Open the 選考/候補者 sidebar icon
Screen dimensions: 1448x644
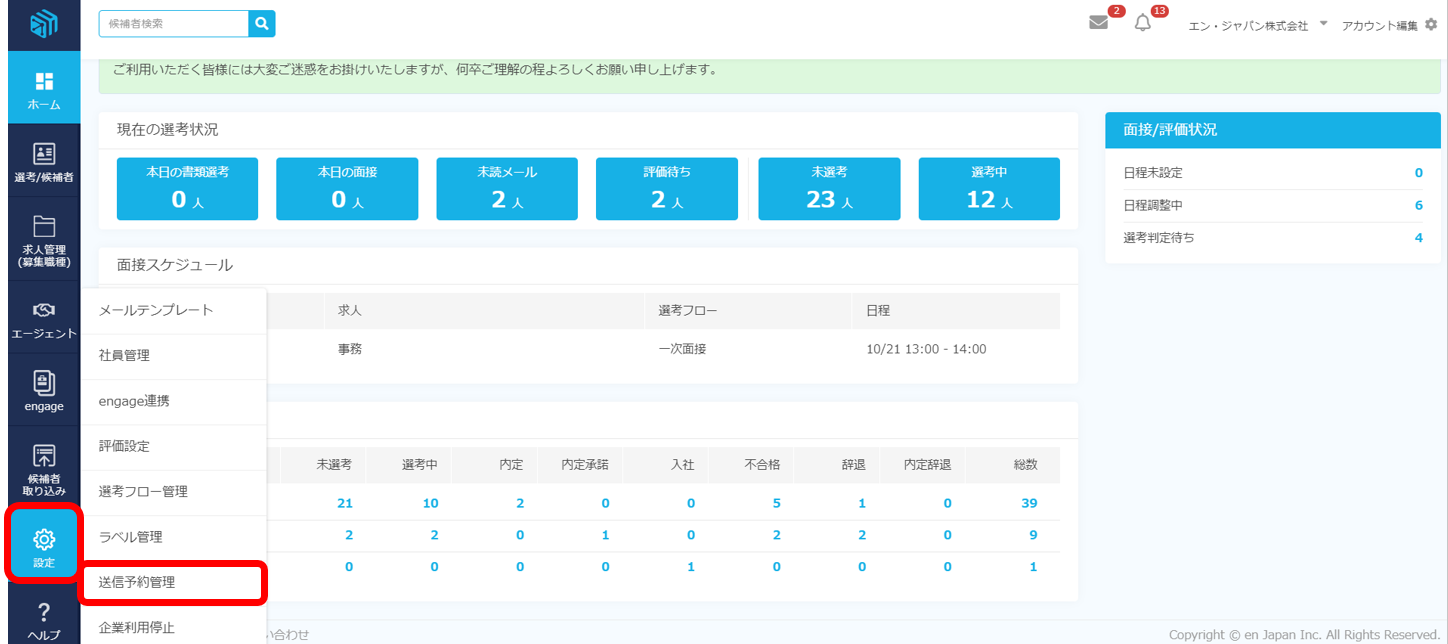click(44, 154)
